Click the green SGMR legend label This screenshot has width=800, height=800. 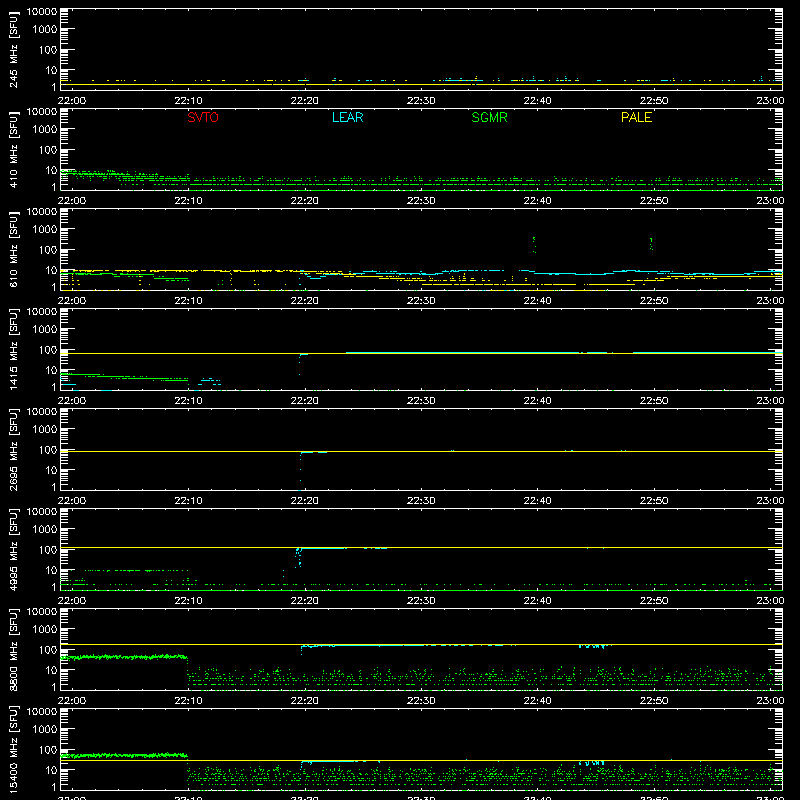tap(489, 117)
